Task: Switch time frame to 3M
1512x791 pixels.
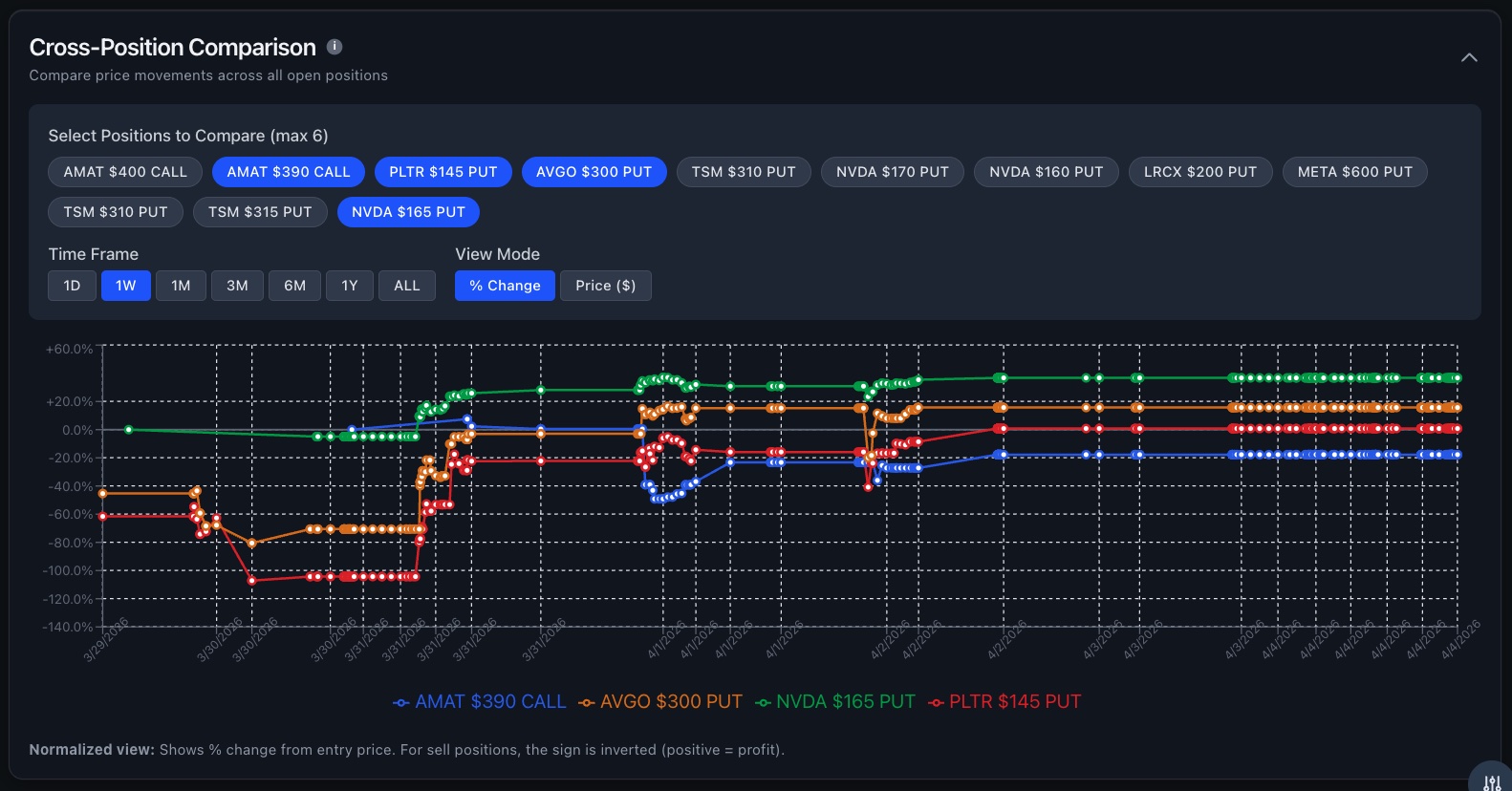Action: point(237,286)
